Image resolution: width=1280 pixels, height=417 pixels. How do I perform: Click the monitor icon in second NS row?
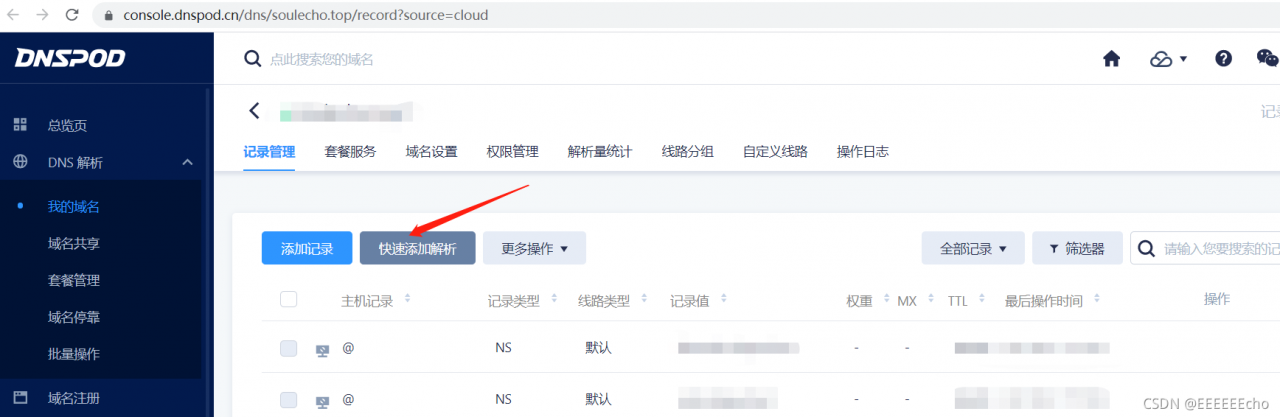click(x=322, y=401)
